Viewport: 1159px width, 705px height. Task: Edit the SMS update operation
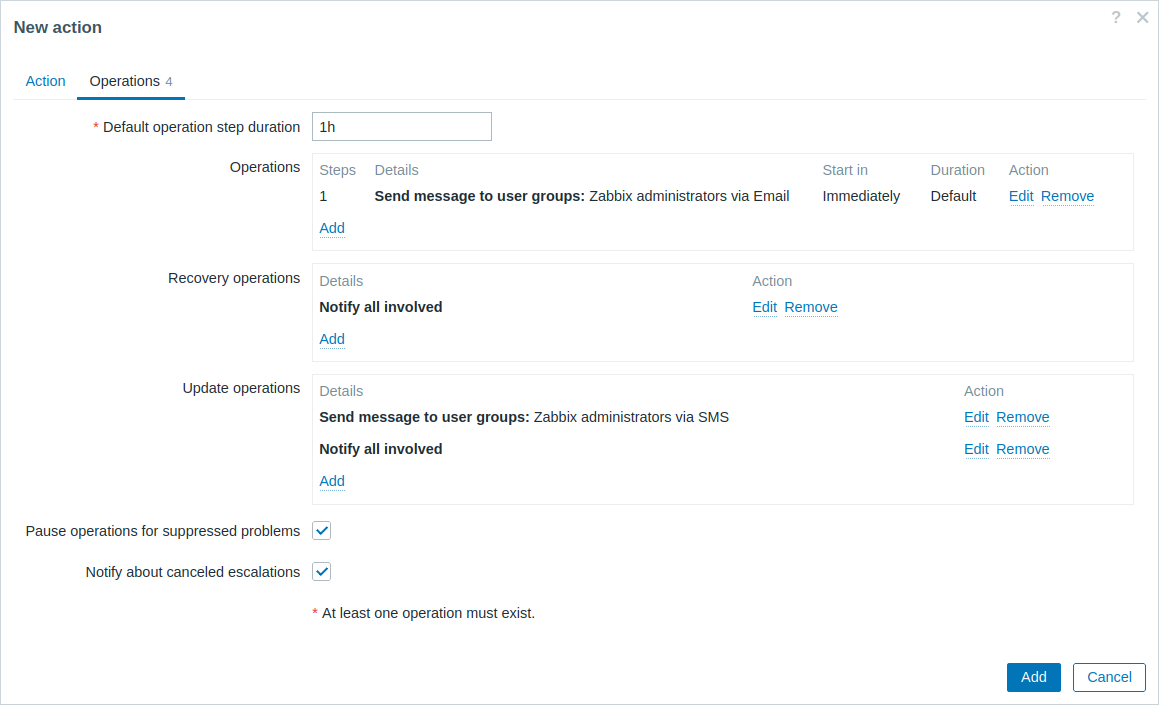[976, 417]
